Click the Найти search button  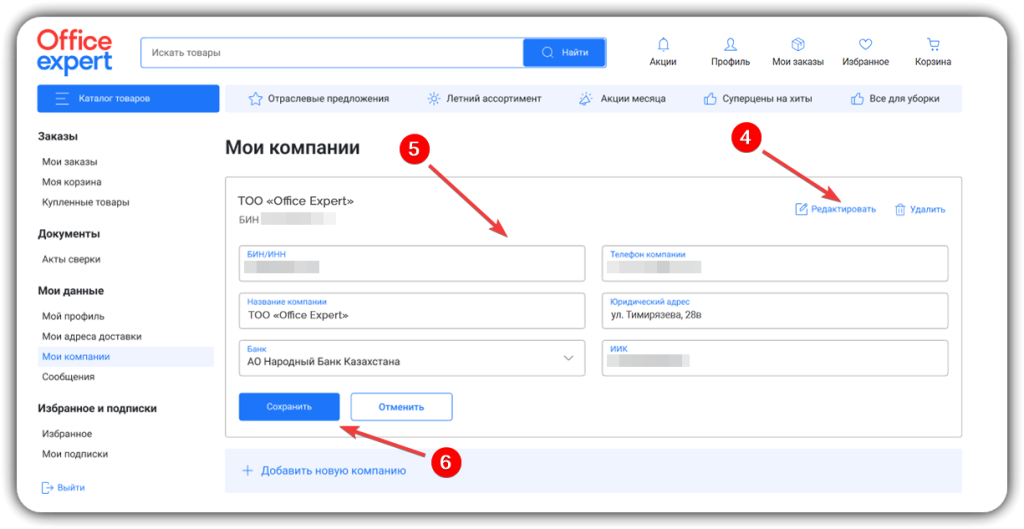tap(564, 52)
